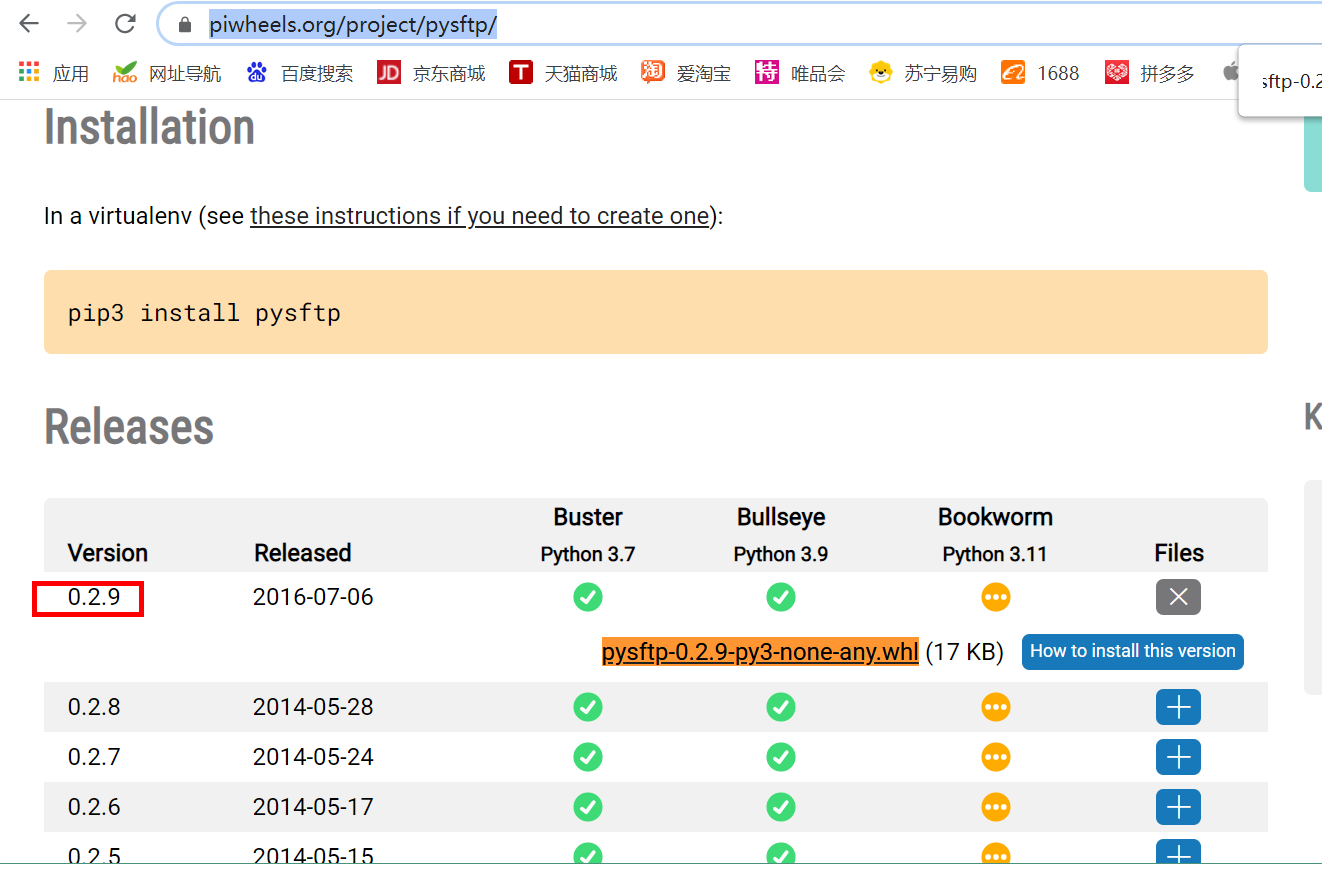This screenshot has height=872, width=1322.
Task: Click the lock icon in the address bar
Action: tap(185, 24)
